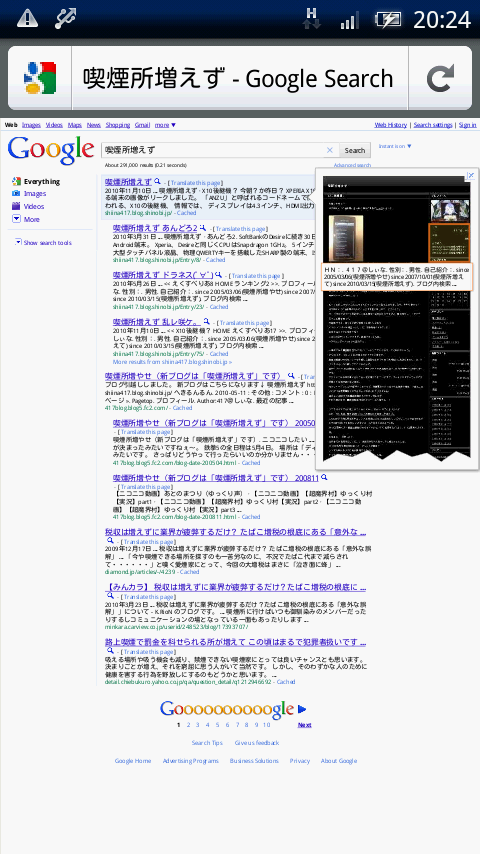Viewport: 480px width, 854px height.
Task: Click the Videos icon in sidebar
Action: tap(16, 206)
